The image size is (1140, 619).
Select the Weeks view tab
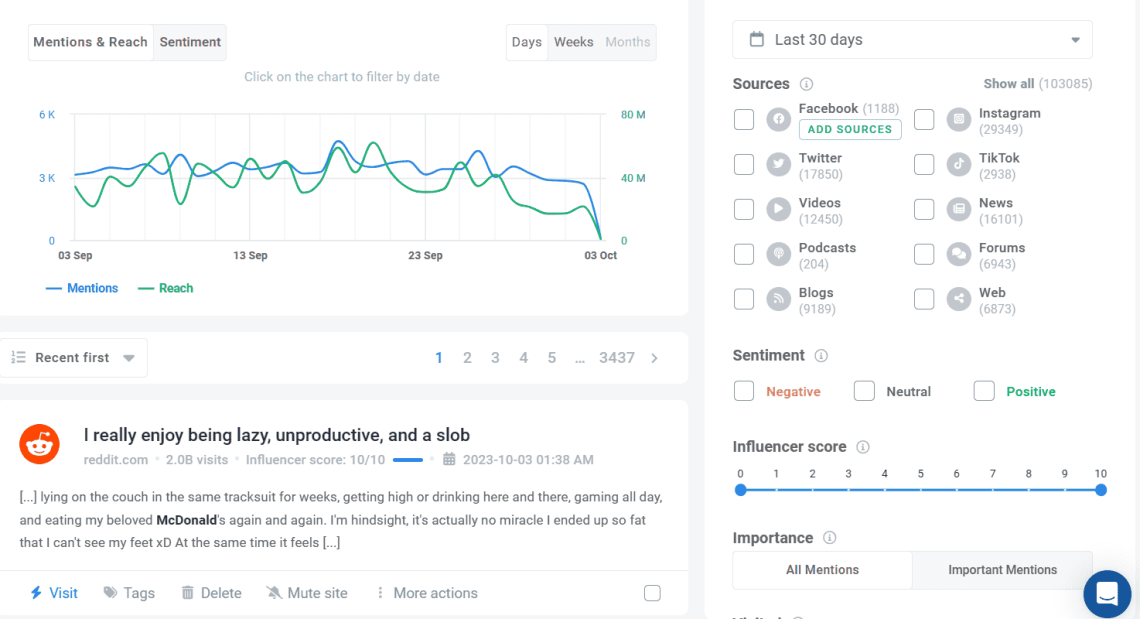pyautogui.click(x=573, y=42)
